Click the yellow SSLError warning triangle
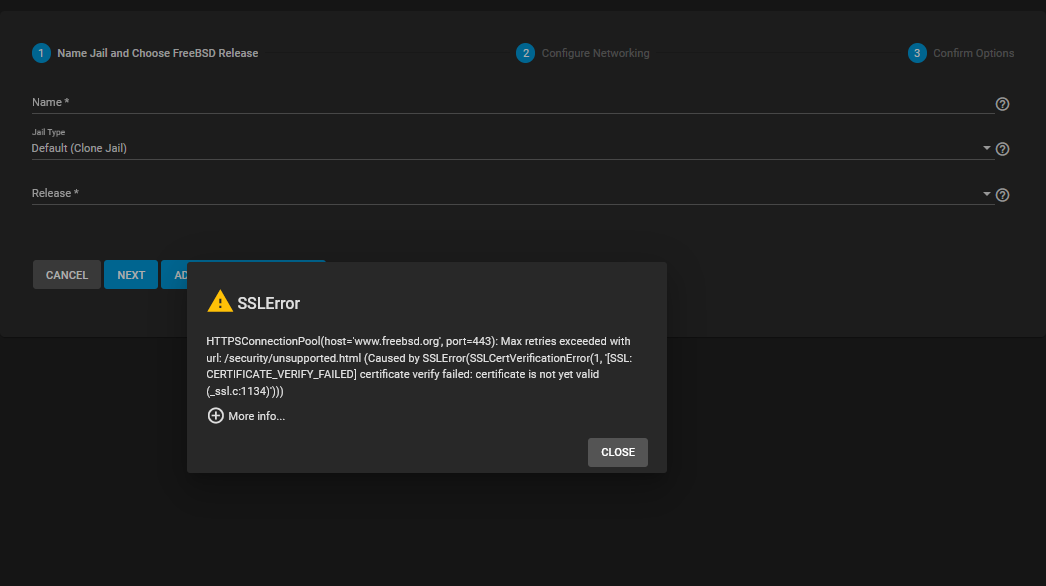1046x586 pixels. [x=219, y=302]
